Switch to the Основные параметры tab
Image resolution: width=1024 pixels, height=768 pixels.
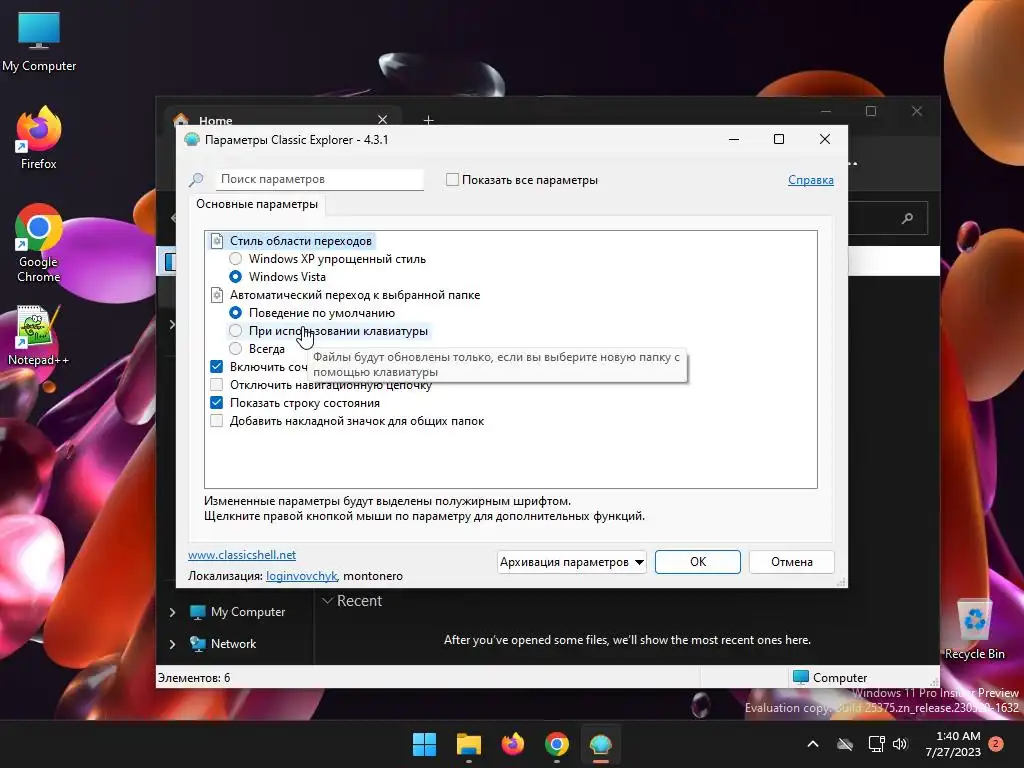[x=257, y=204]
